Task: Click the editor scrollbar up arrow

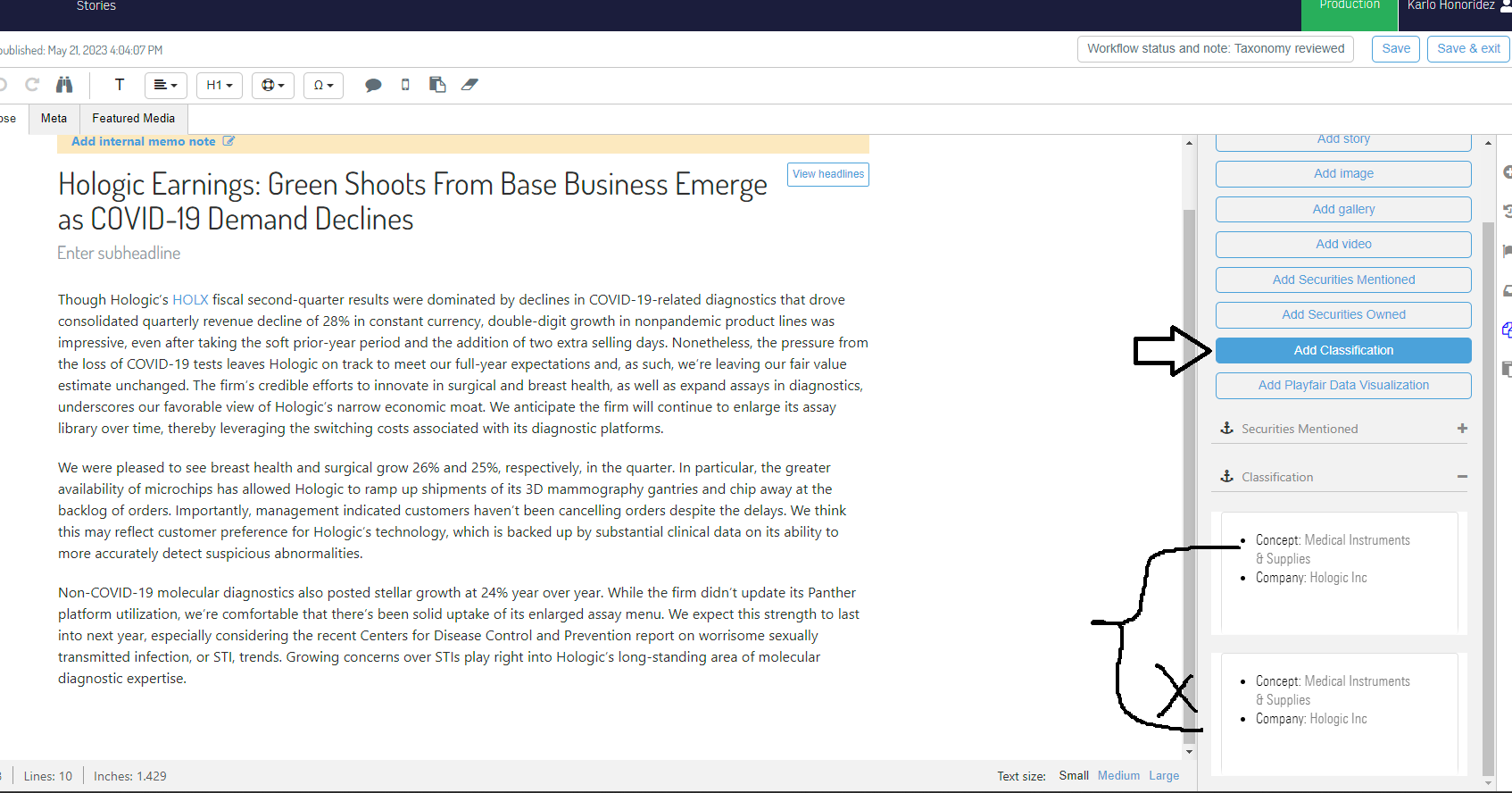Action: coord(1189,143)
